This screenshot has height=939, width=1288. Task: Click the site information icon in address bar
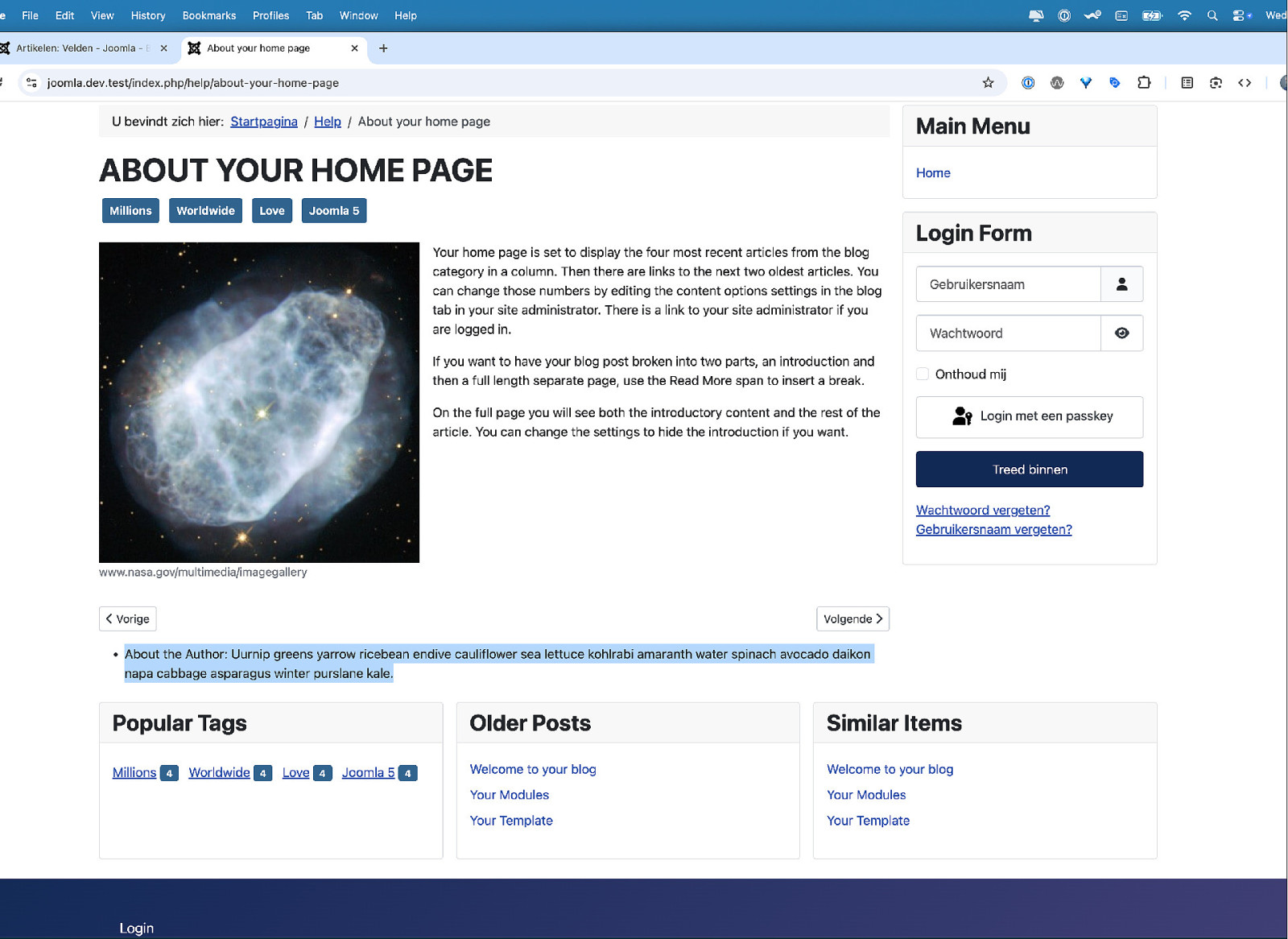point(31,83)
